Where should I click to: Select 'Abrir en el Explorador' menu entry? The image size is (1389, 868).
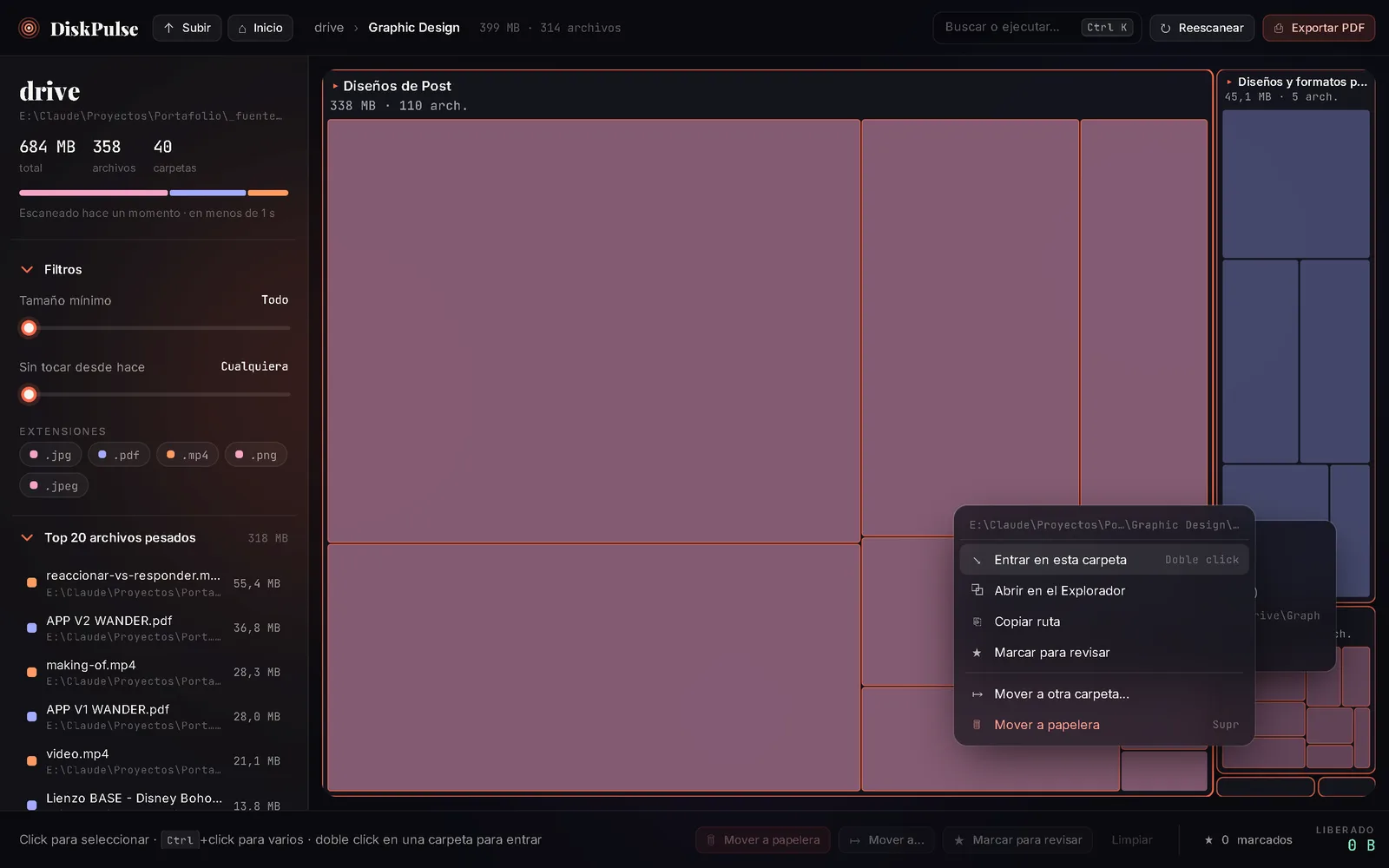tap(1104, 590)
